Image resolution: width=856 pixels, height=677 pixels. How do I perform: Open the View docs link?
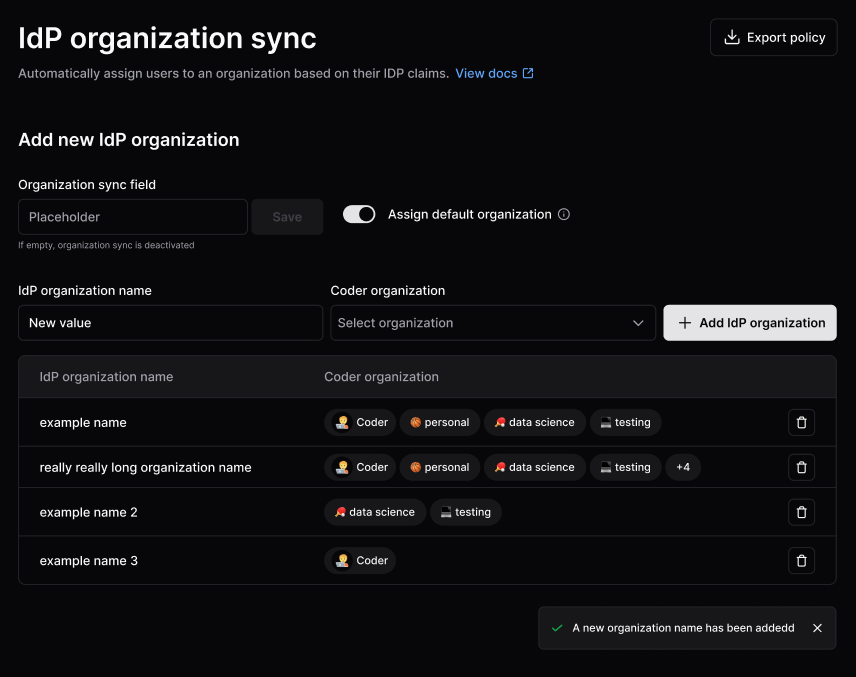(487, 72)
